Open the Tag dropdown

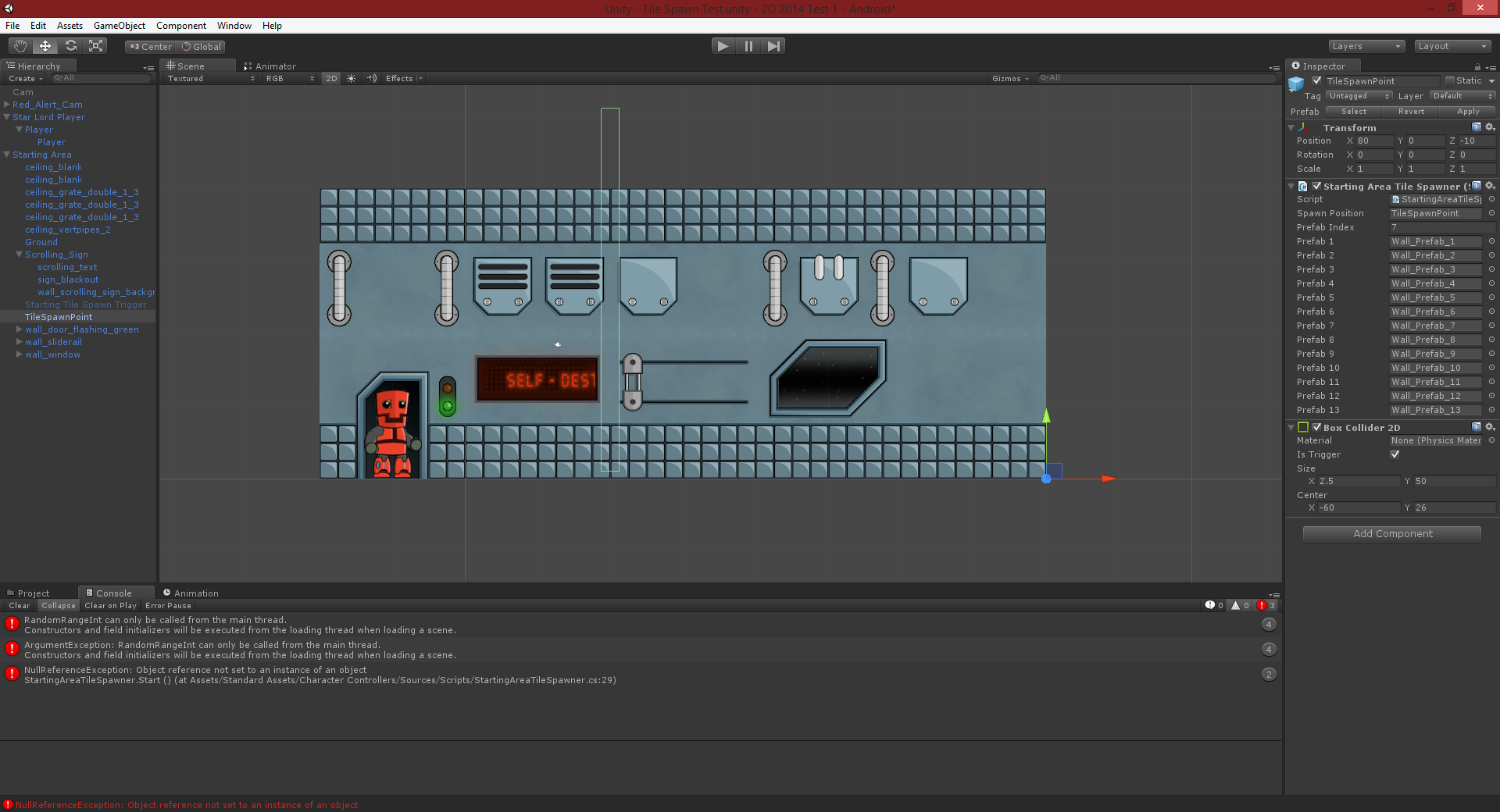[x=1359, y=96]
